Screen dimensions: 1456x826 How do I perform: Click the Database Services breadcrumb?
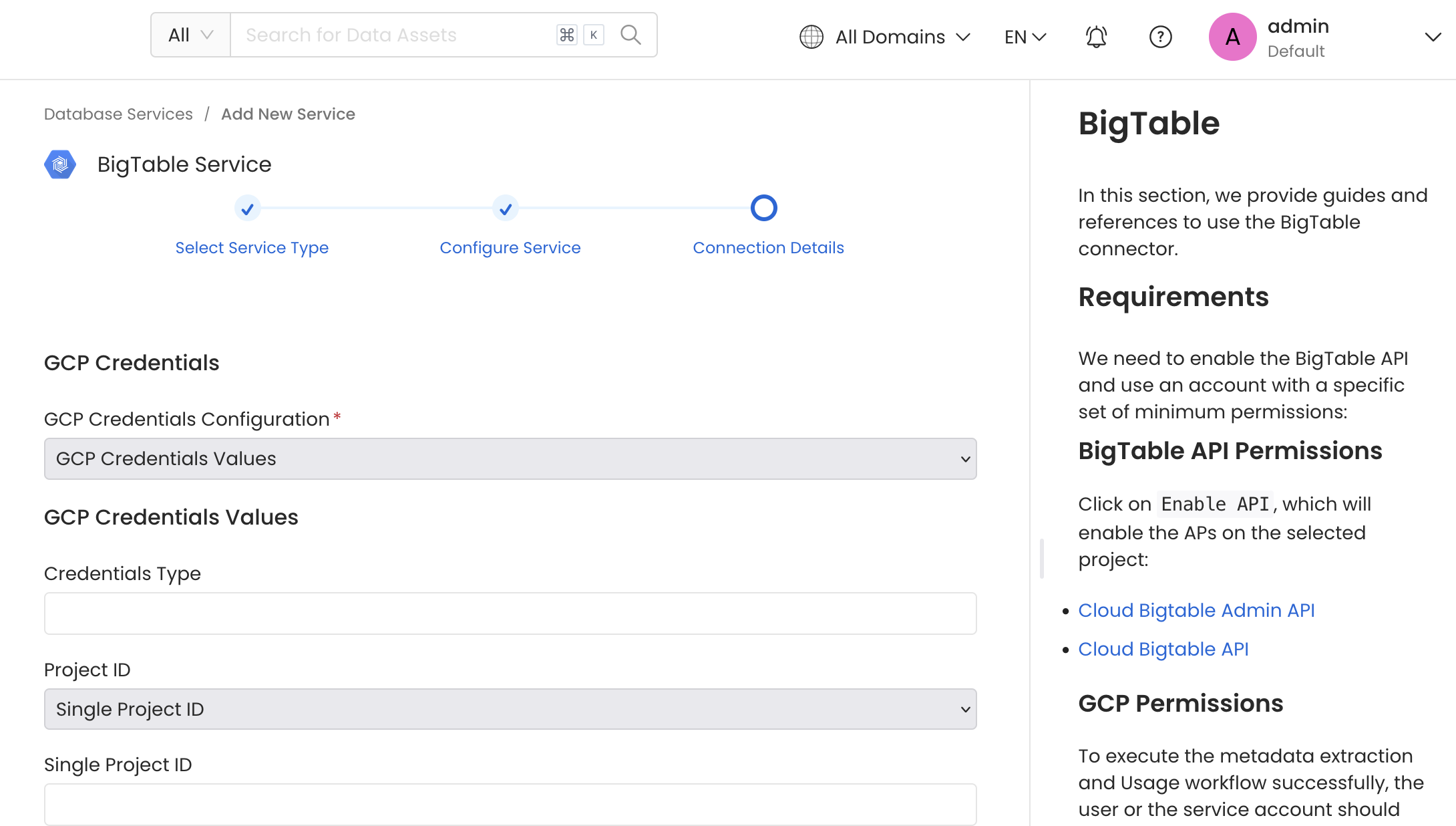[118, 114]
